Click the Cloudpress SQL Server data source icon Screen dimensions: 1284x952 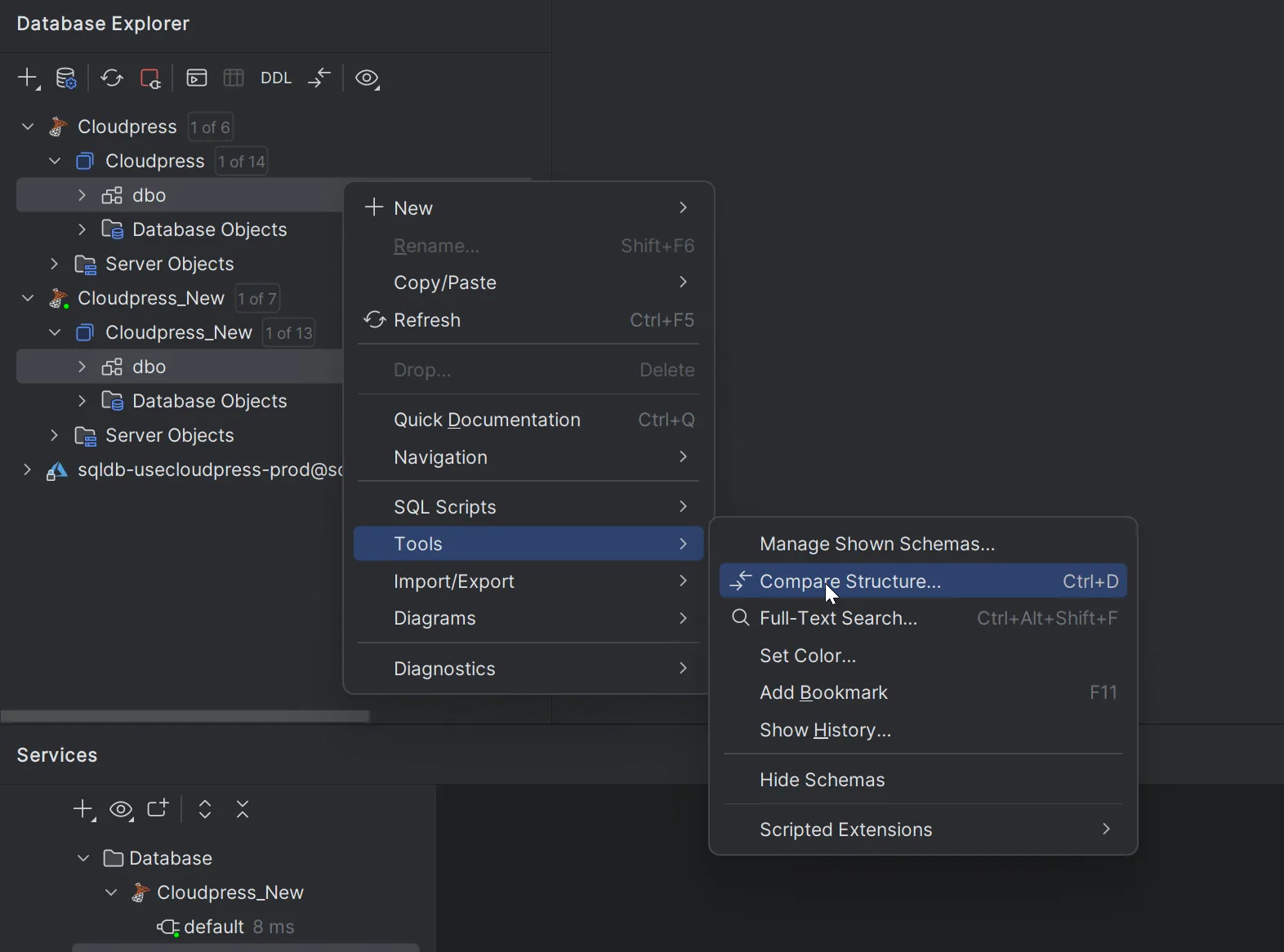pyautogui.click(x=58, y=127)
